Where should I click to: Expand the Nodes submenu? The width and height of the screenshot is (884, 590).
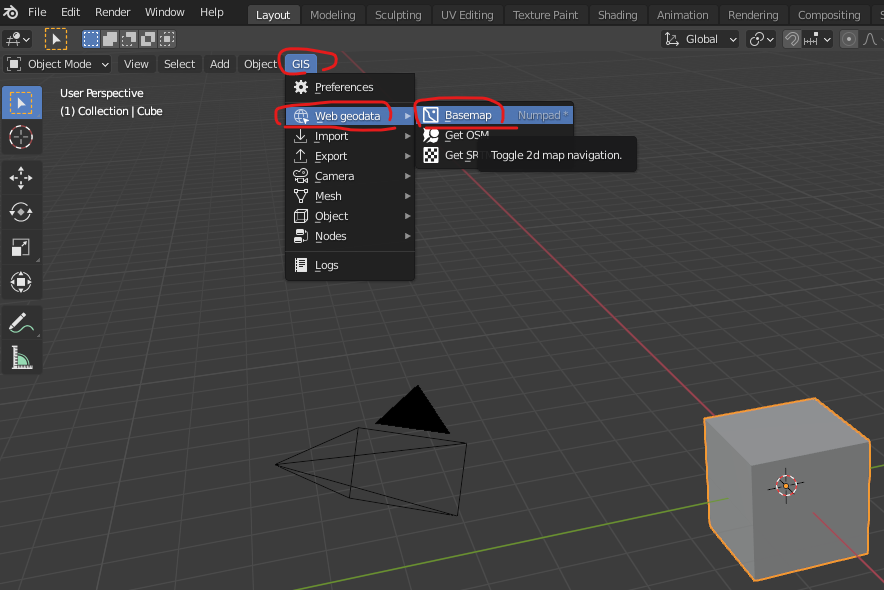tap(350, 236)
